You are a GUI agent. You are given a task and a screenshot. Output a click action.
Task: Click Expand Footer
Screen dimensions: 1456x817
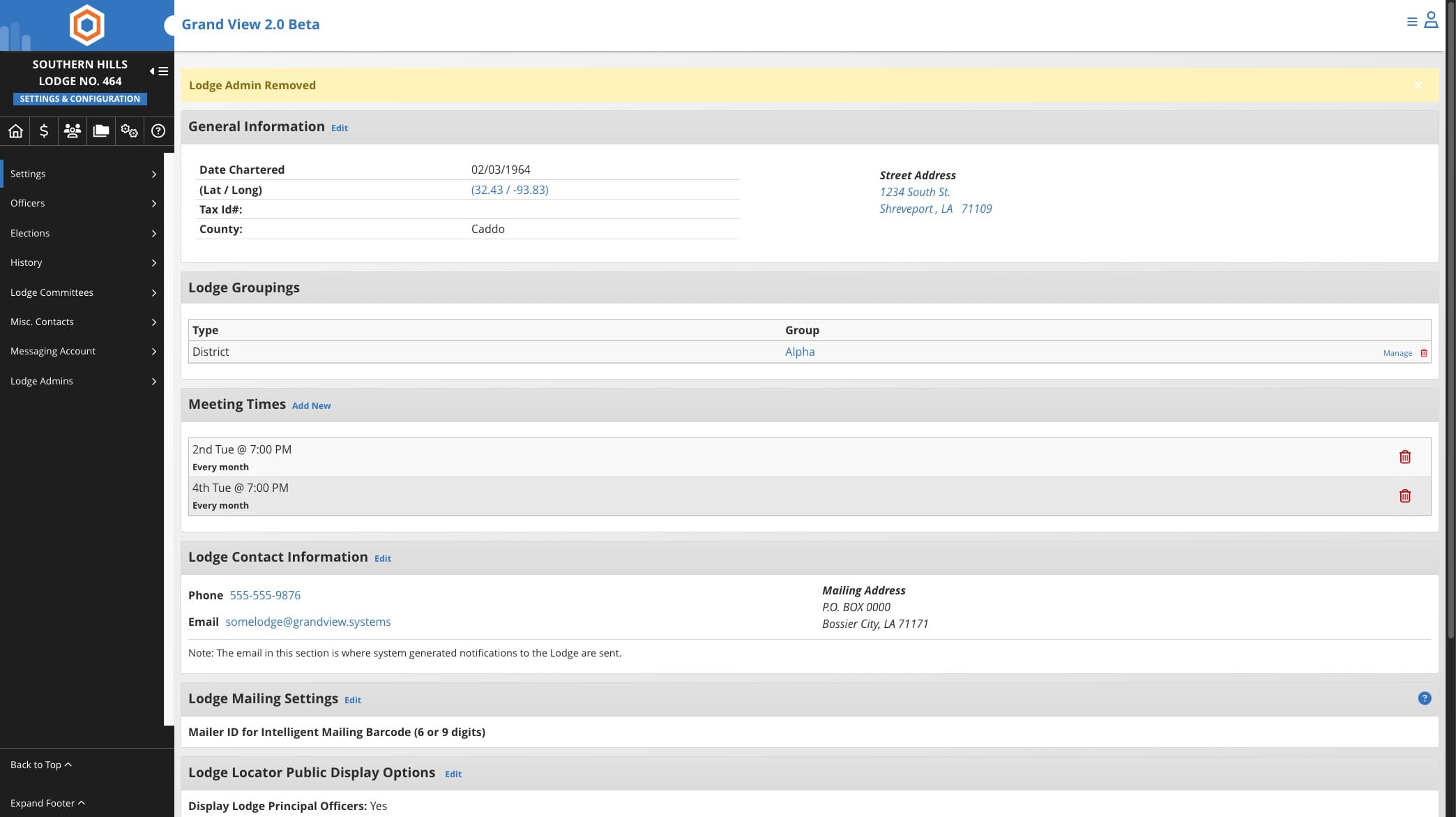[x=47, y=803]
